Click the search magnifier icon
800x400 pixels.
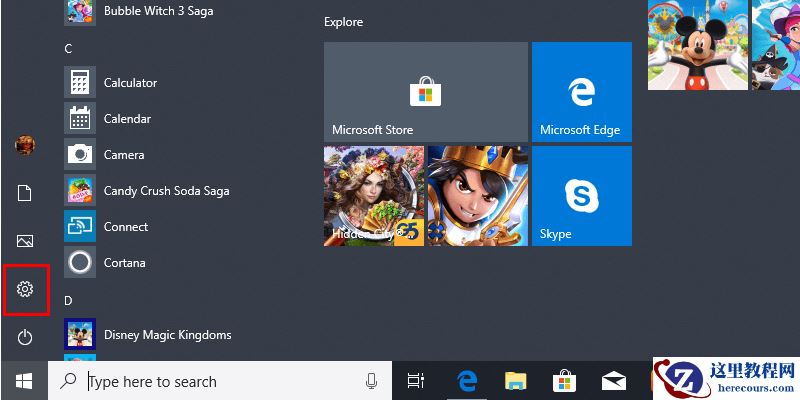(68, 380)
